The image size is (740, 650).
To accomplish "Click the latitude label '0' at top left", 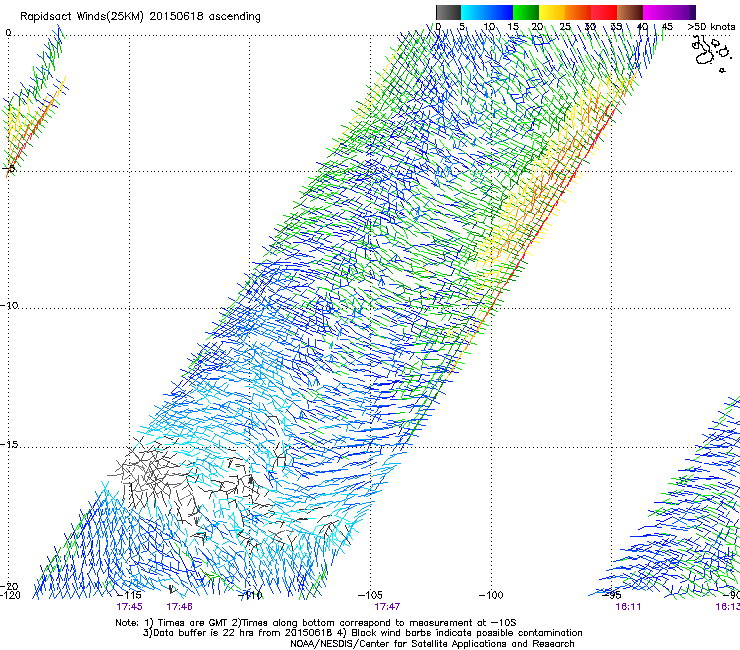I will pos(8,33).
